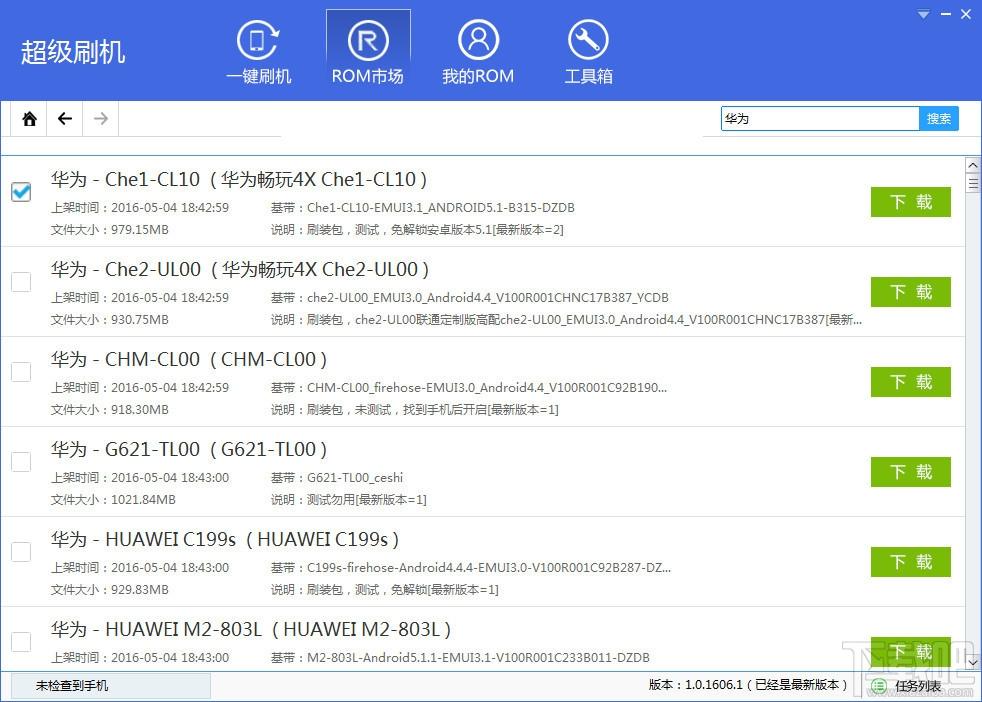Viewport: 982px width, 702px height.
Task: Open the 工具箱 toolbox tab
Action: point(588,52)
